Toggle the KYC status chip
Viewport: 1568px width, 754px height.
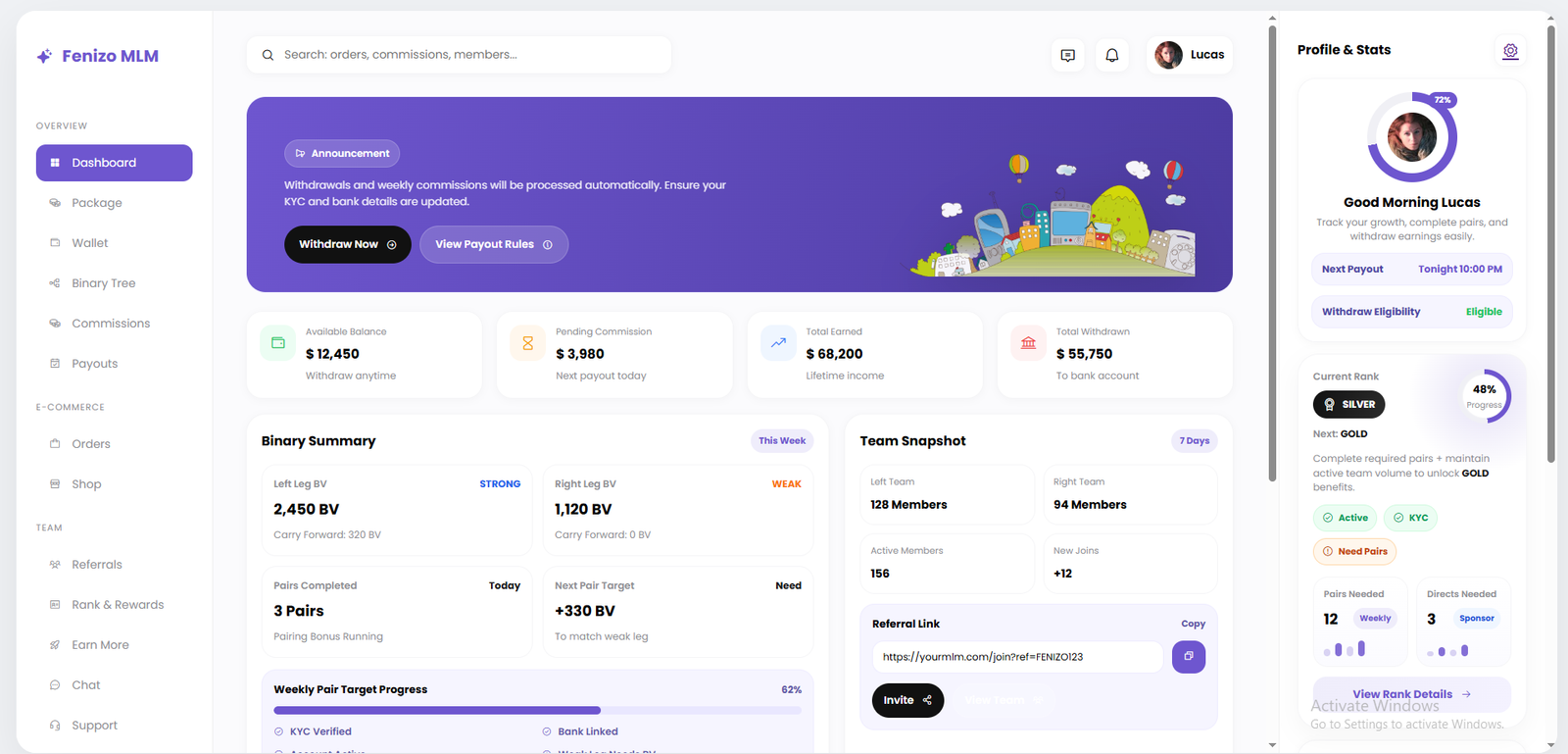[x=1410, y=518]
